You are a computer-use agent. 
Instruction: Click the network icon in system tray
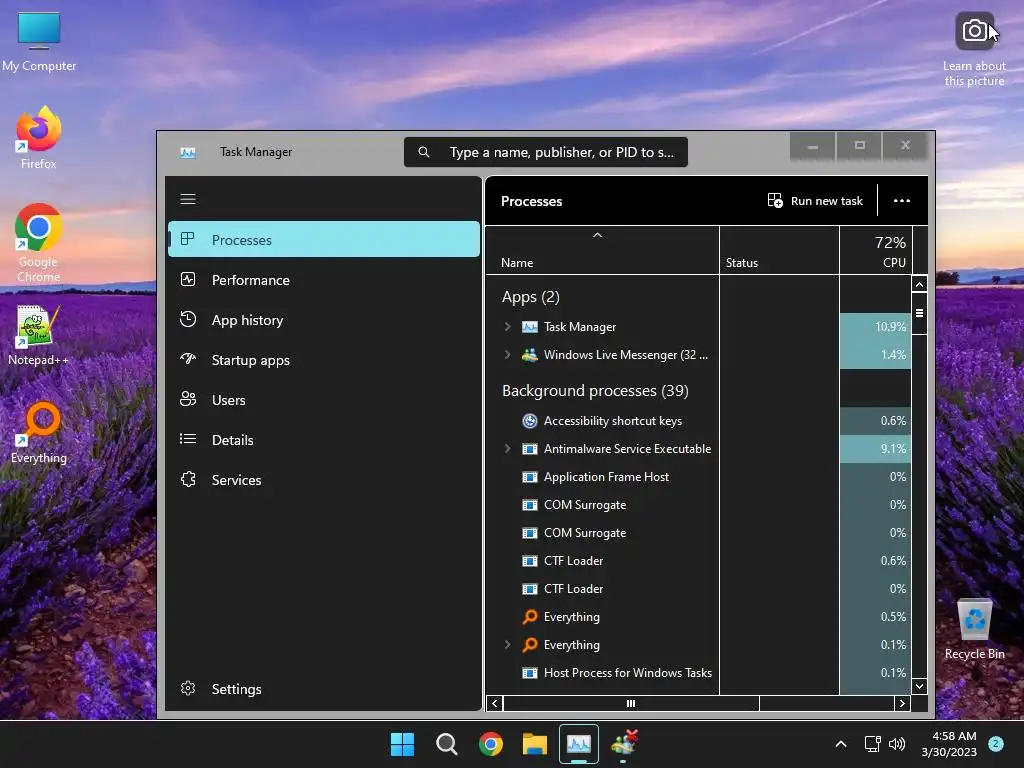pos(872,744)
